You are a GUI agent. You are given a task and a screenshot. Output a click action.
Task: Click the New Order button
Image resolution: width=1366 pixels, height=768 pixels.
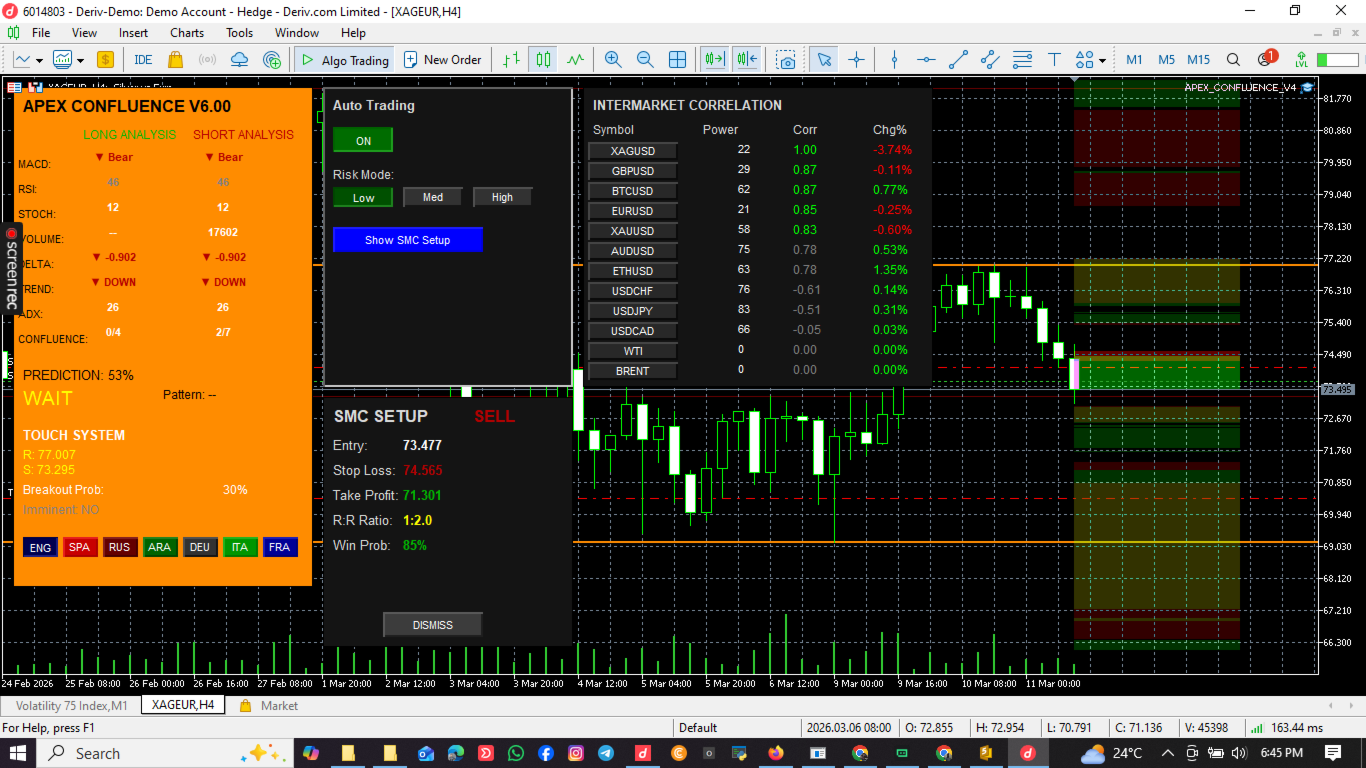(443, 60)
